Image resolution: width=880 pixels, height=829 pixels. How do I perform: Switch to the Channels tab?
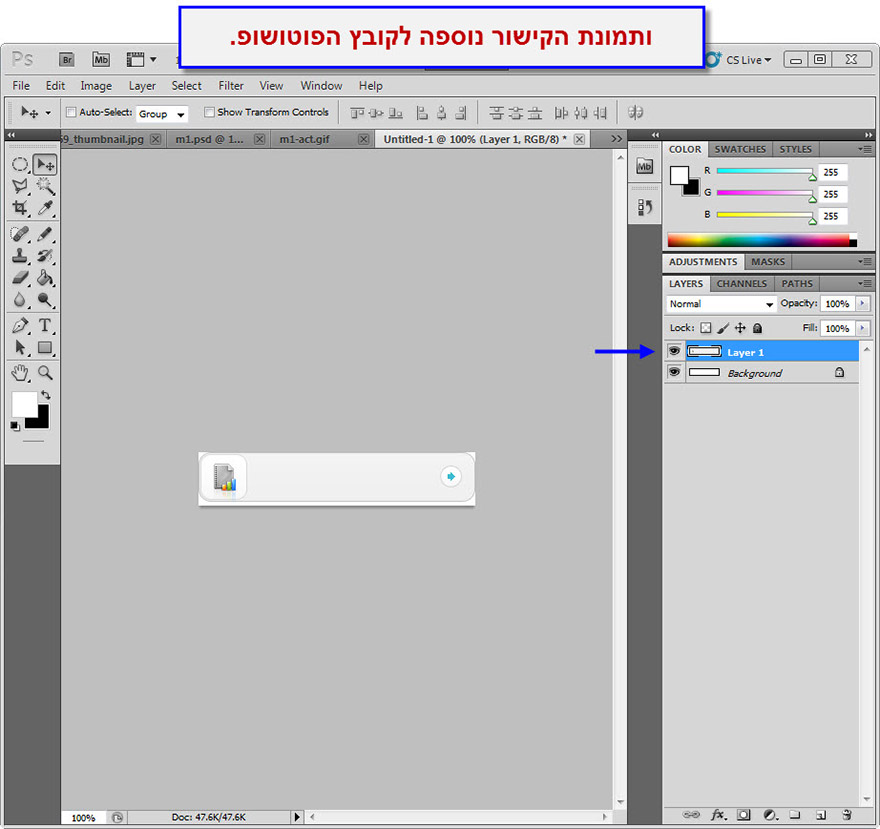[741, 283]
